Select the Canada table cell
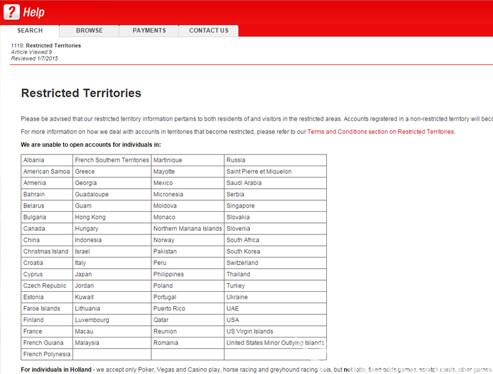The image size is (493, 374). click(x=47, y=229)
